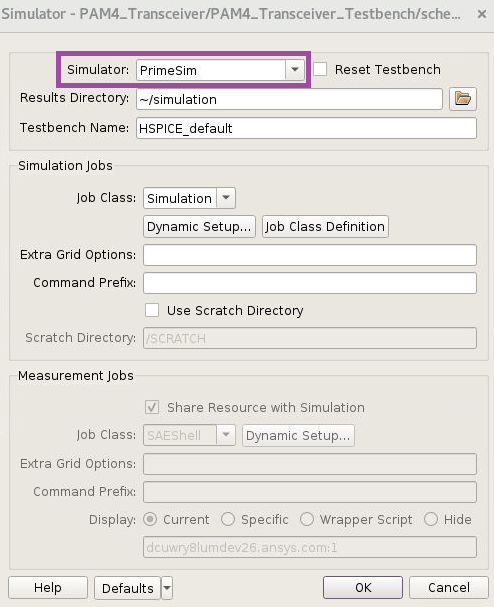Select the Hide display radio button
Viewport: 494px width, 607px height.
431,519
